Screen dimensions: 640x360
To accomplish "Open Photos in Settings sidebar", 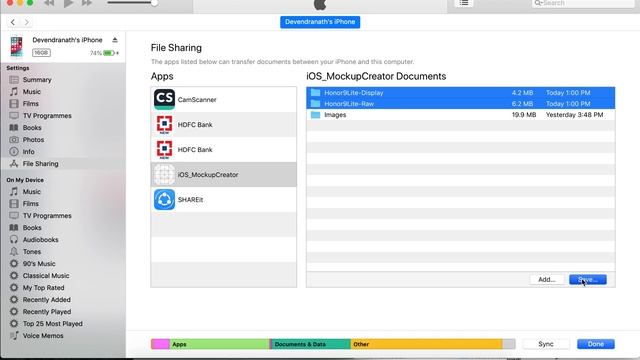I will click(x=33, y=140).
